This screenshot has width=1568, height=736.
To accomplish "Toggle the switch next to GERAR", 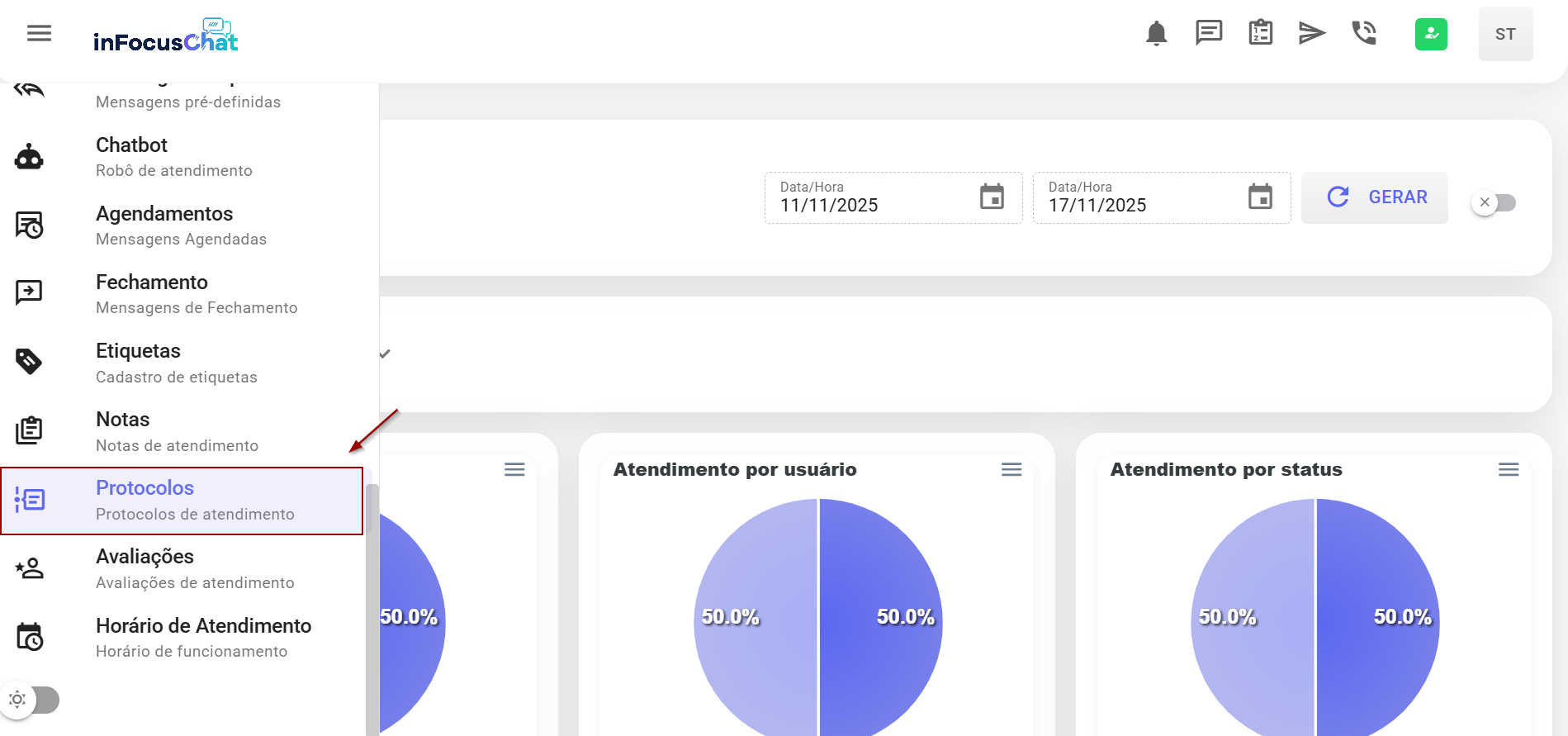I will pos(1494,202).
